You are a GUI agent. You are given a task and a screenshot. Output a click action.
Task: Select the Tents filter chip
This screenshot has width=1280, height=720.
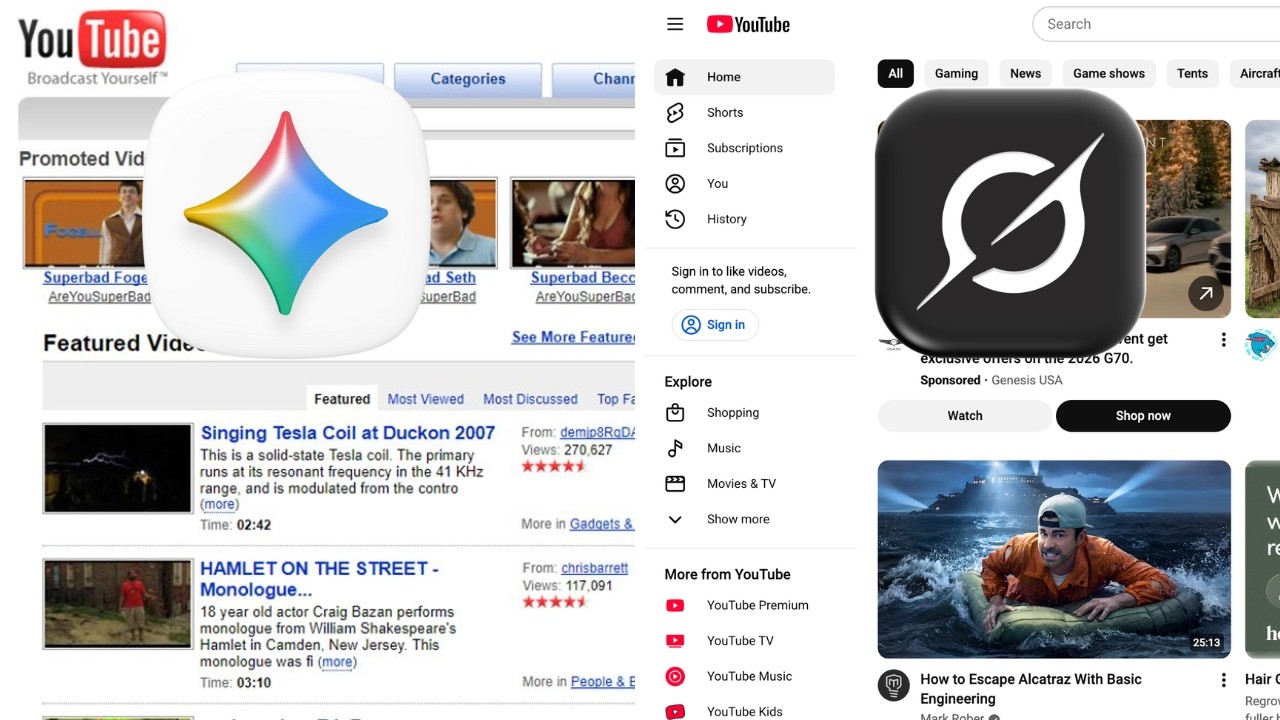1192,73
